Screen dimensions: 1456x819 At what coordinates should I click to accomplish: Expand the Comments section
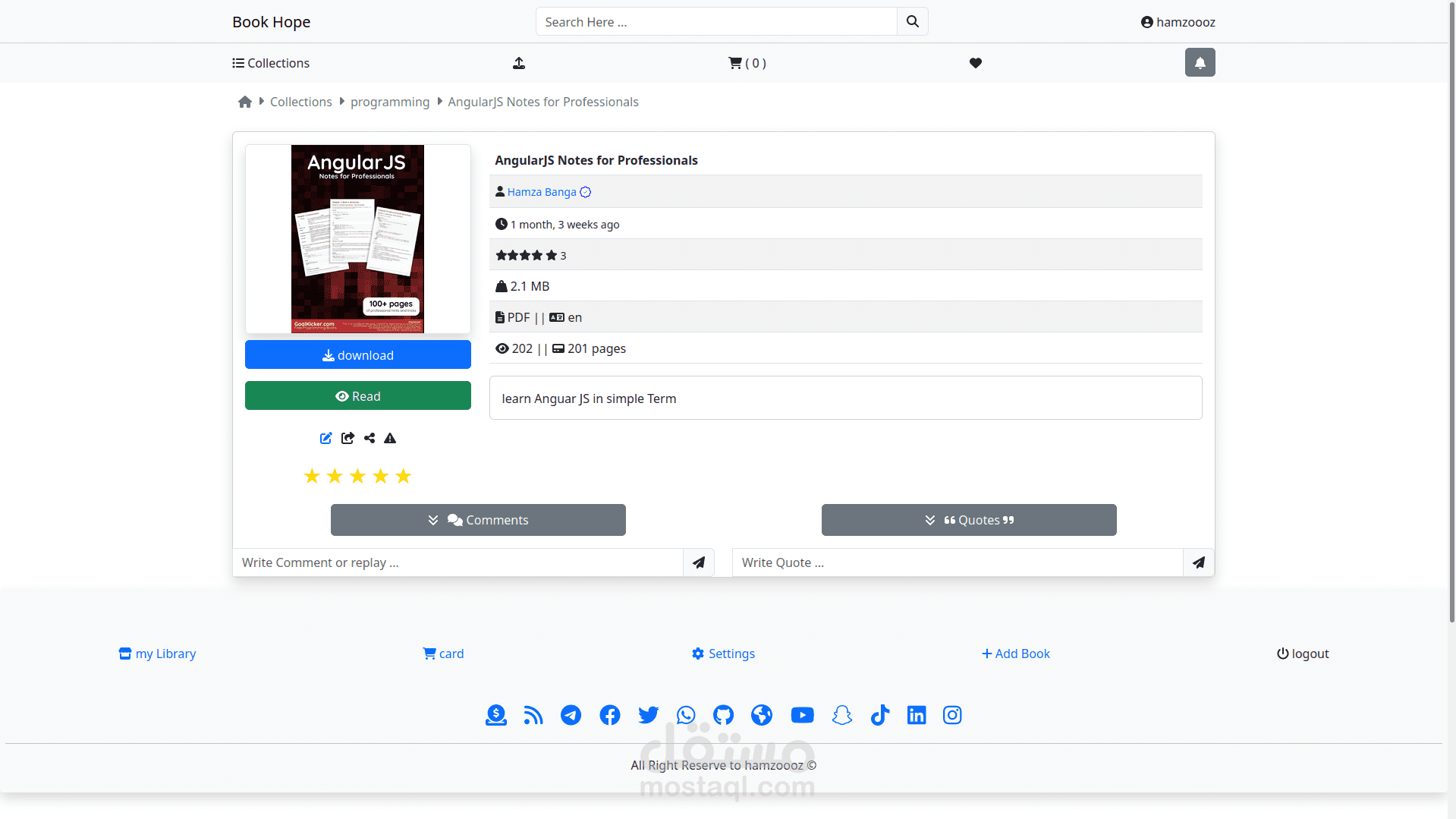478,520
